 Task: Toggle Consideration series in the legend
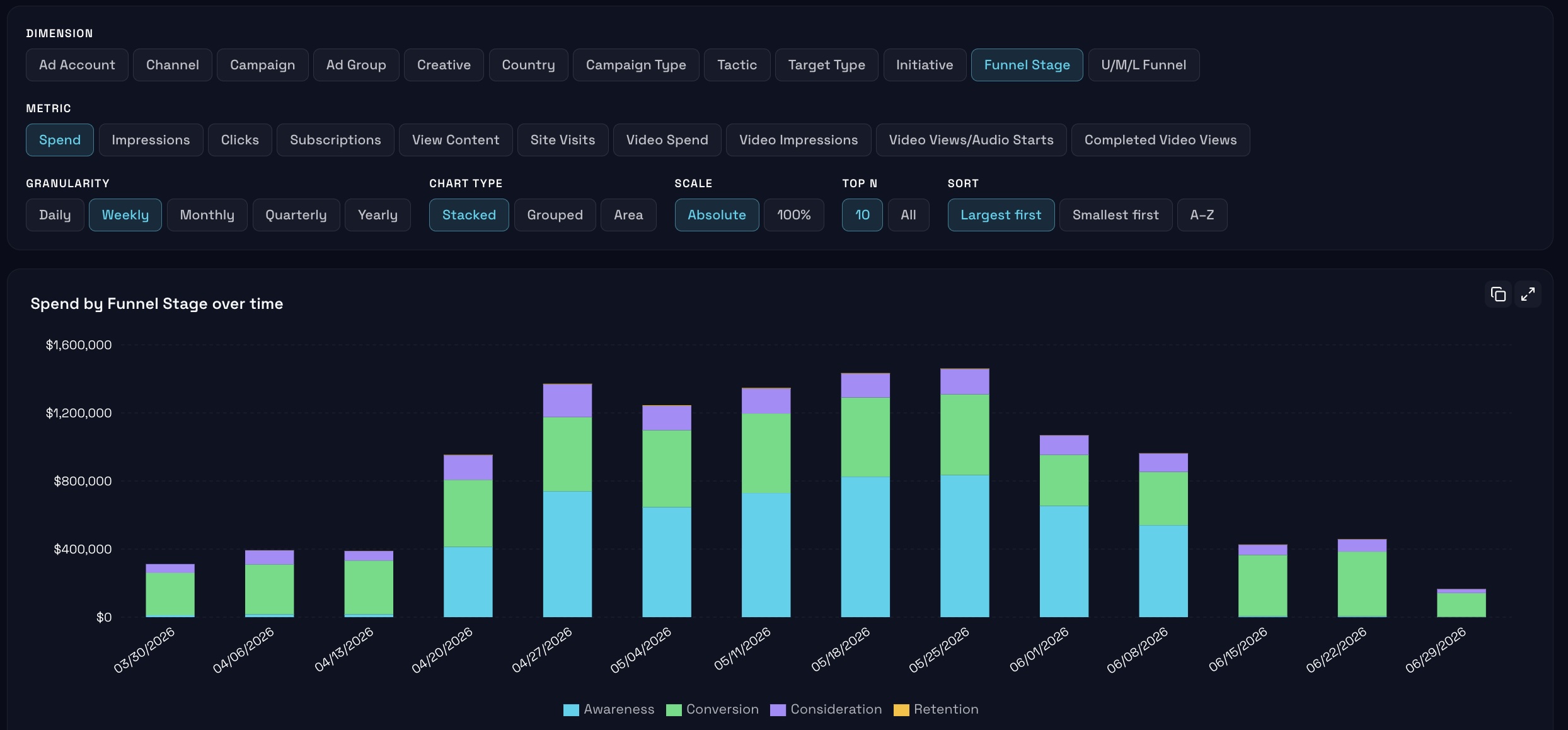pos(826,710)
